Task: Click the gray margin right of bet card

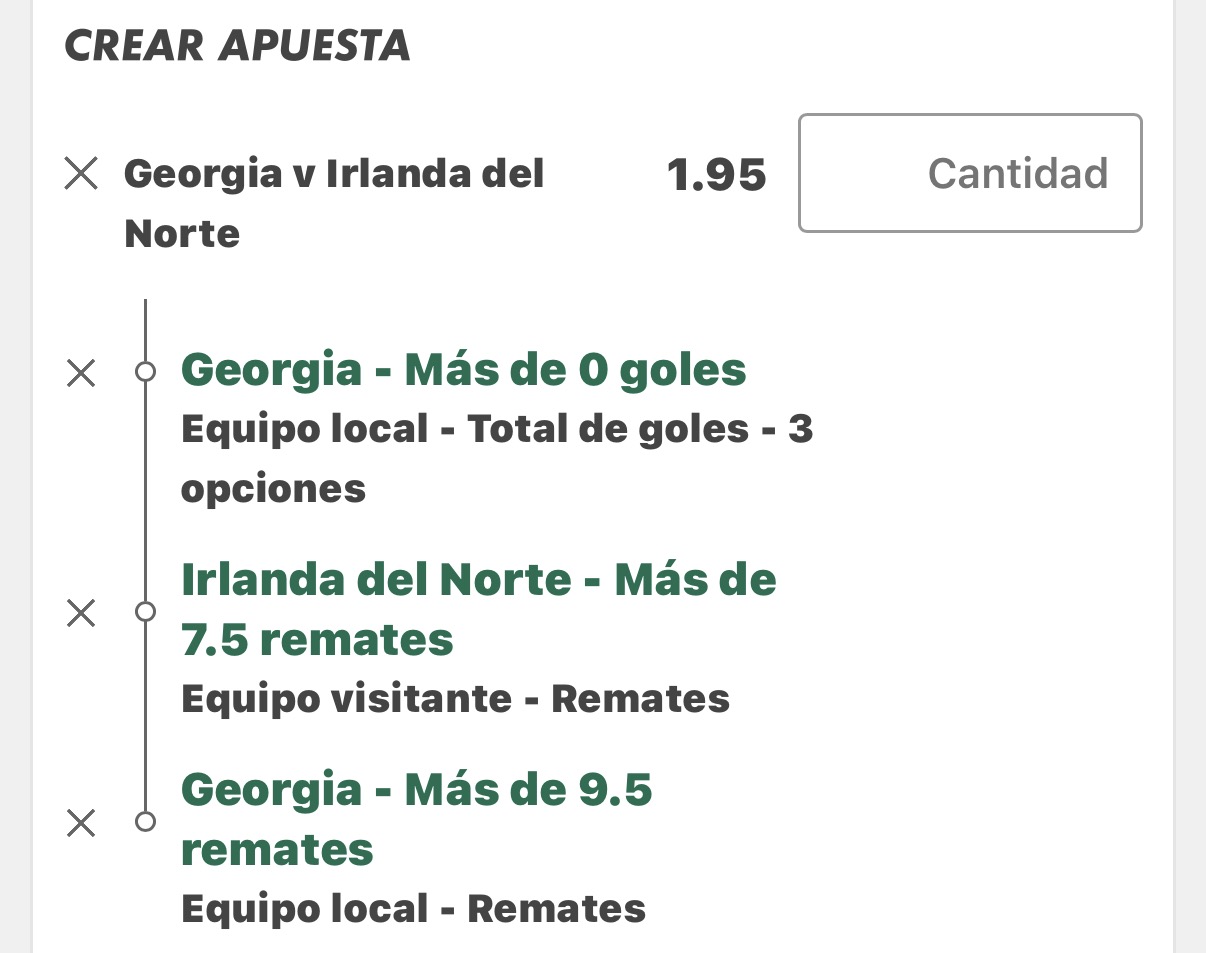Action: coord(1189,476)
